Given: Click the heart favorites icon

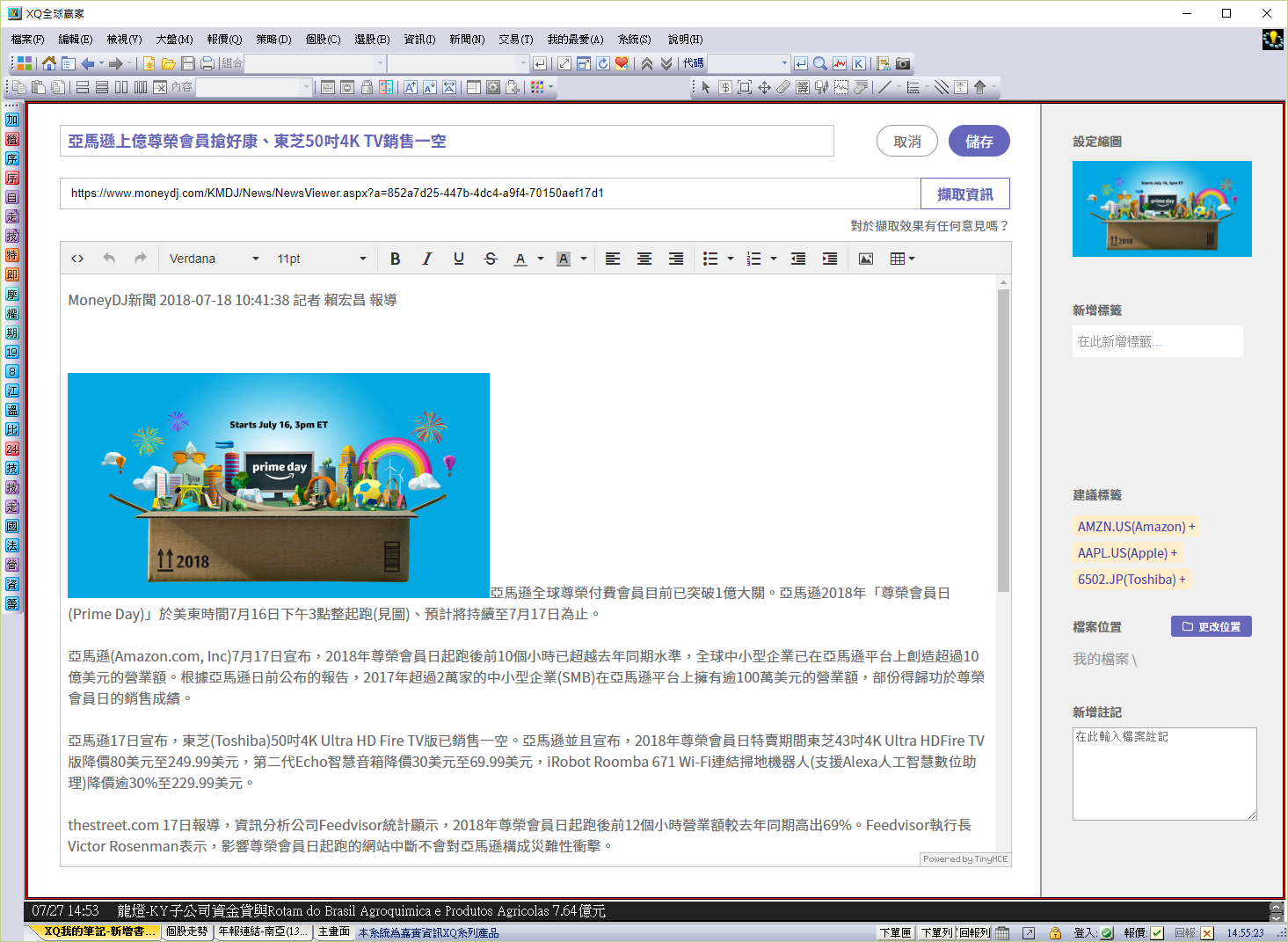Looking at the screenshot, I should (622, 63).
